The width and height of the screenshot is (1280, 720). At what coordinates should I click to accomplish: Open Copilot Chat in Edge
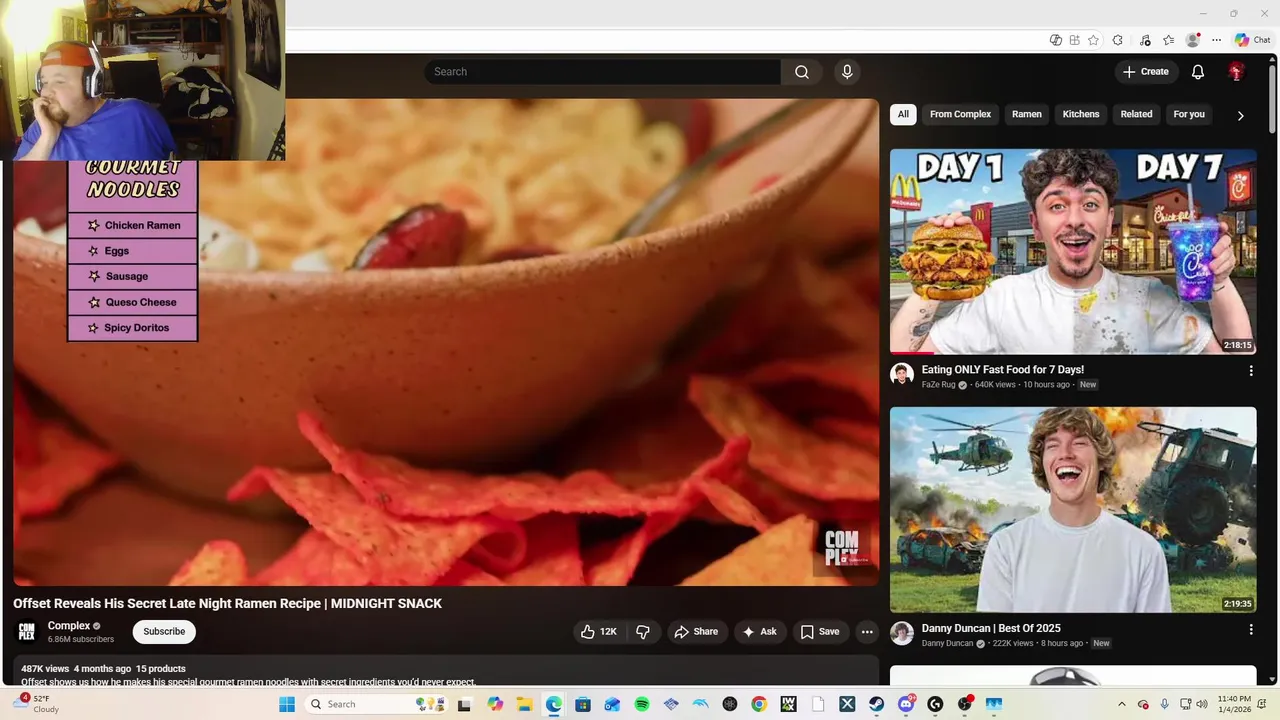[x=1253, y=40]
